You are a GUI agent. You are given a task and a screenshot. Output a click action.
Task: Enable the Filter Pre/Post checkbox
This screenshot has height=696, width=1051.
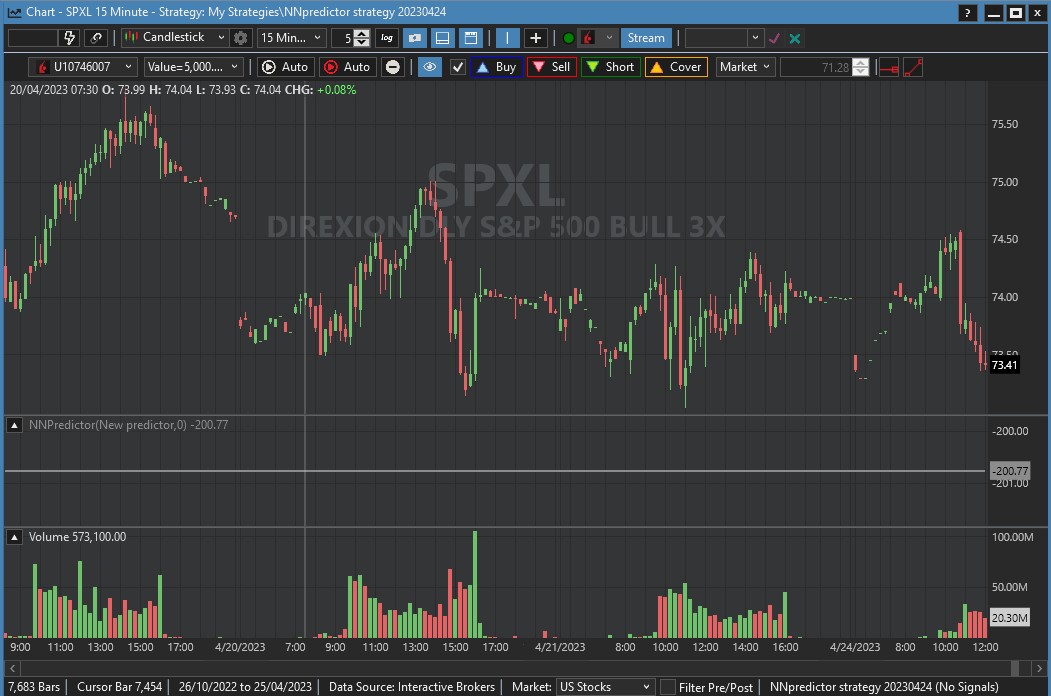tap(668, 687)
